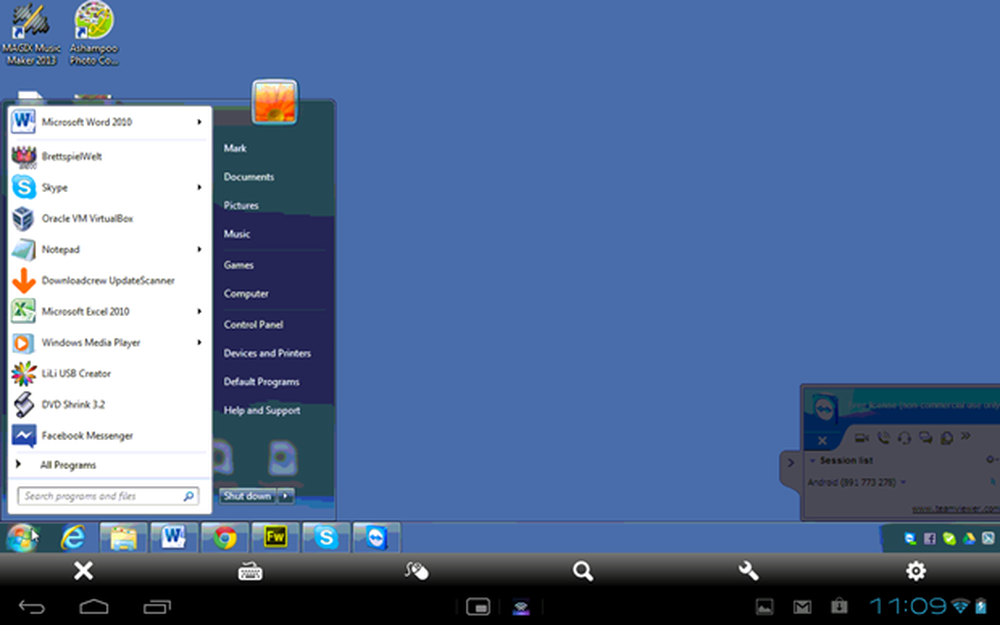Open LiLi USB Creator
Image resolution: width=1000 pixels, height=625 pixels.
click(108, 374)
